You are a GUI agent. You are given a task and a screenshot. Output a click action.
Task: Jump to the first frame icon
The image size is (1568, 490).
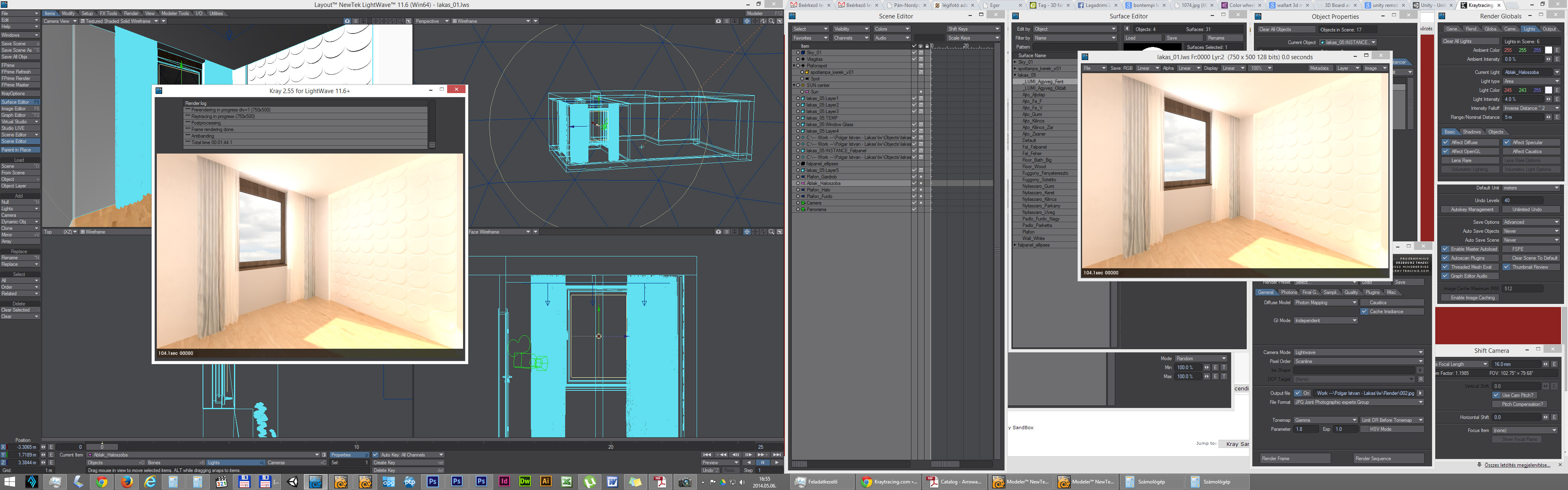(x=707, y=455)
